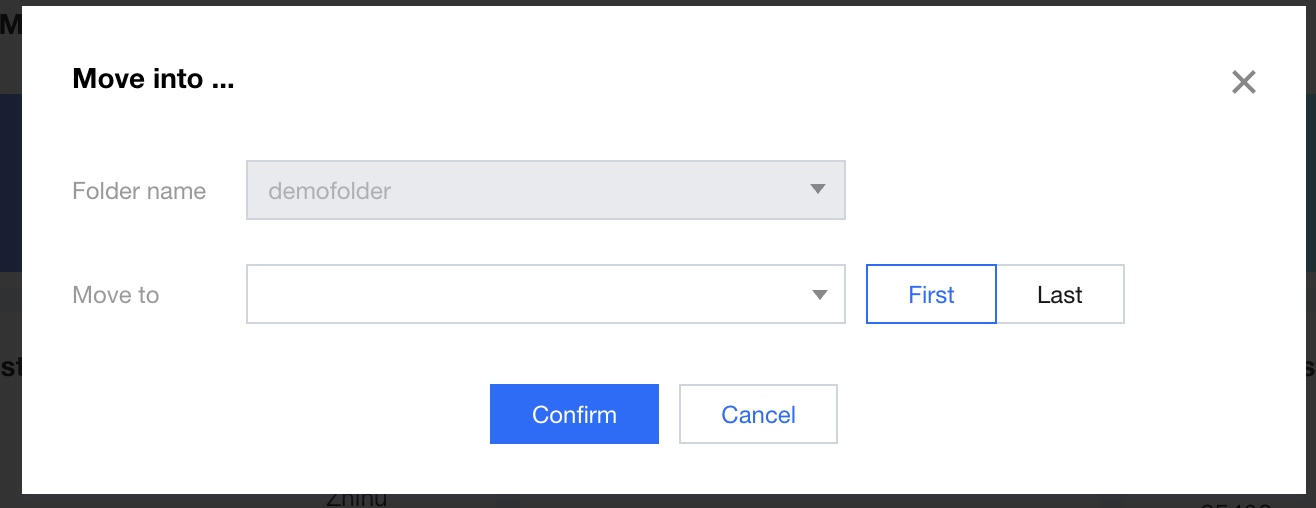Select the First position option

pos(931,294)
